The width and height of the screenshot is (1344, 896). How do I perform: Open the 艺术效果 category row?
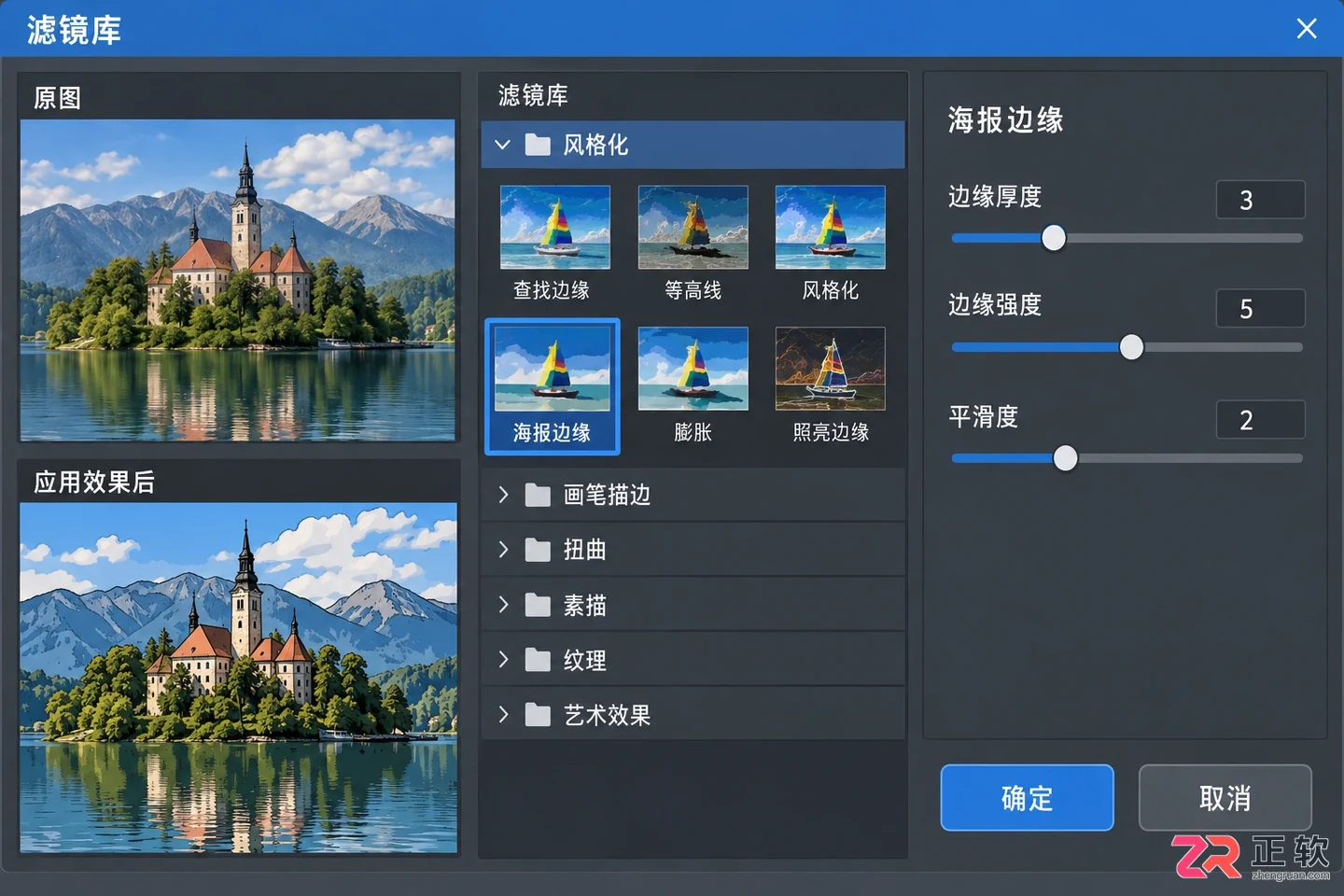tap(693, 715)
